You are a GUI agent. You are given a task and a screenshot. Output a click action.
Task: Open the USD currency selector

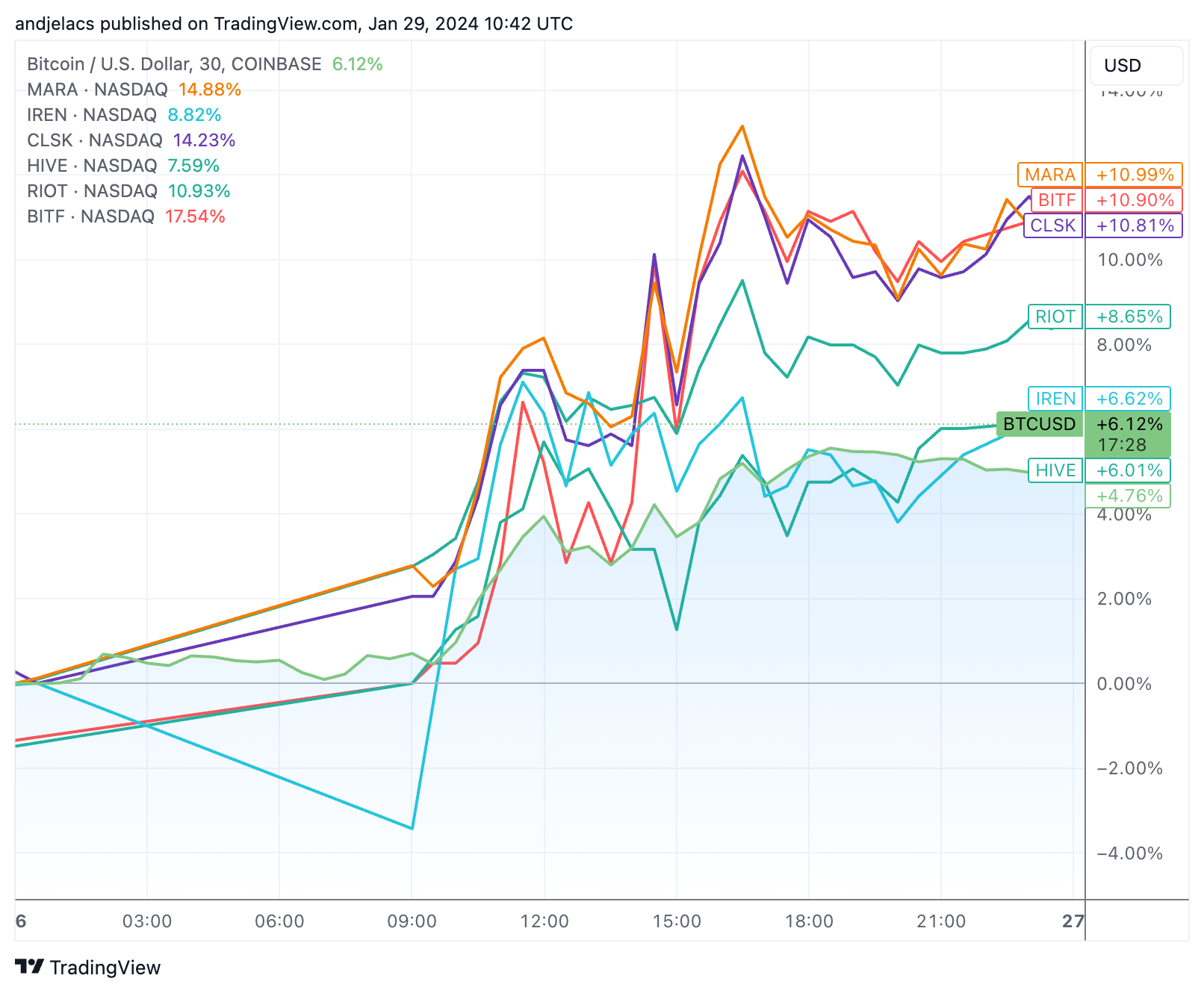[x=1136, y=66]
